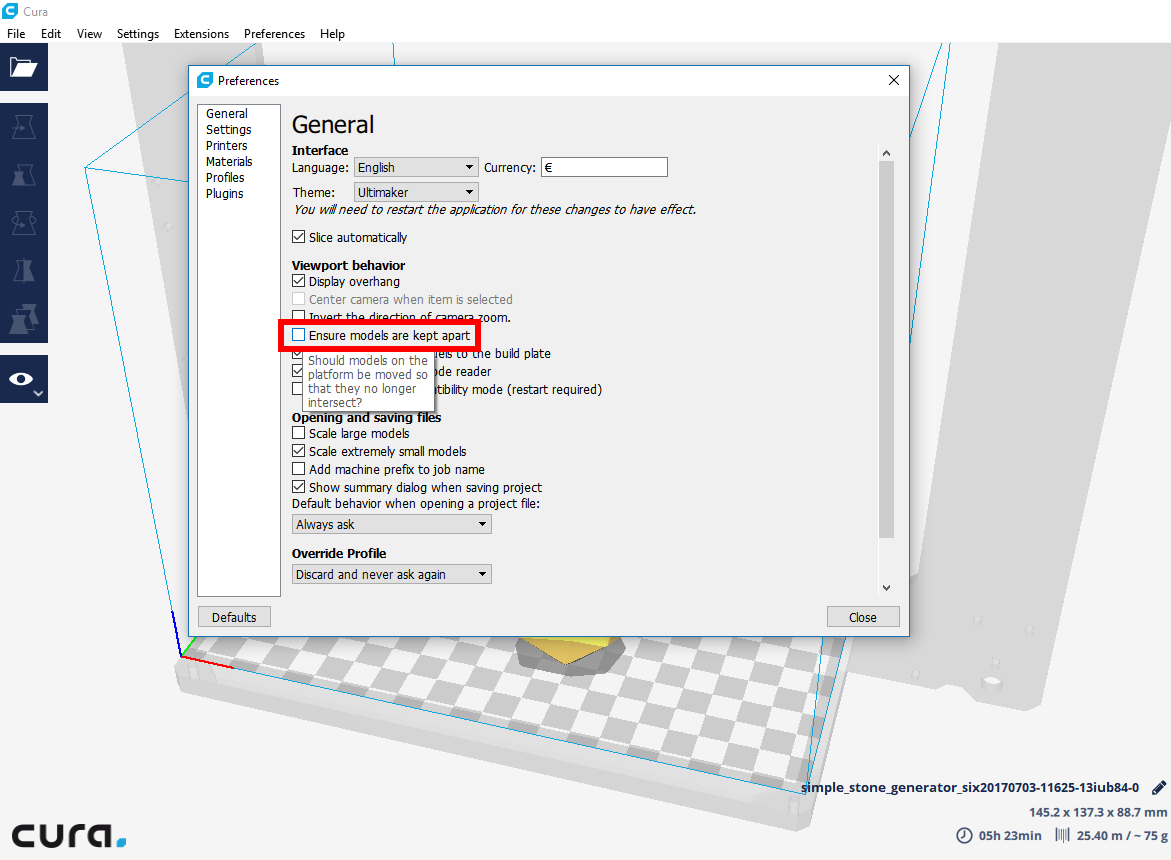
Task: Toggle Show summary dialog when saving project
Action: coord(299,487)
